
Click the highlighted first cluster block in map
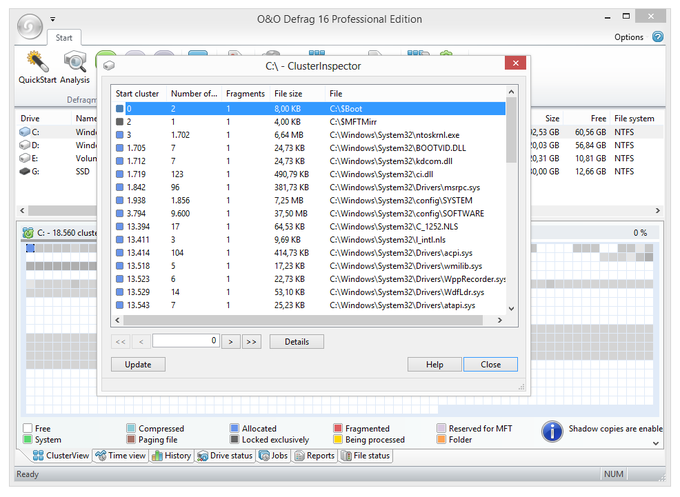pos(30,248)
